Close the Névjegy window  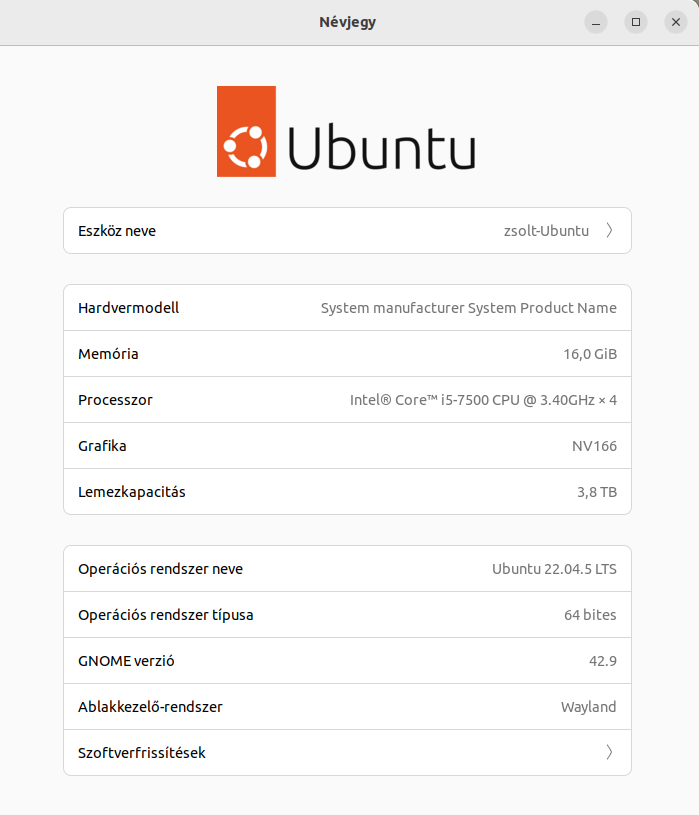676,22
